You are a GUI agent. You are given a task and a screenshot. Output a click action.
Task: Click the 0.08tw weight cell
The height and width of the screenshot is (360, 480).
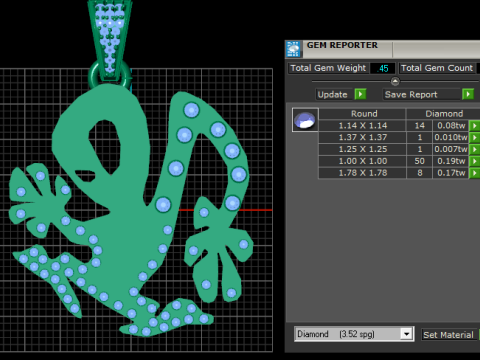(451, 126)
